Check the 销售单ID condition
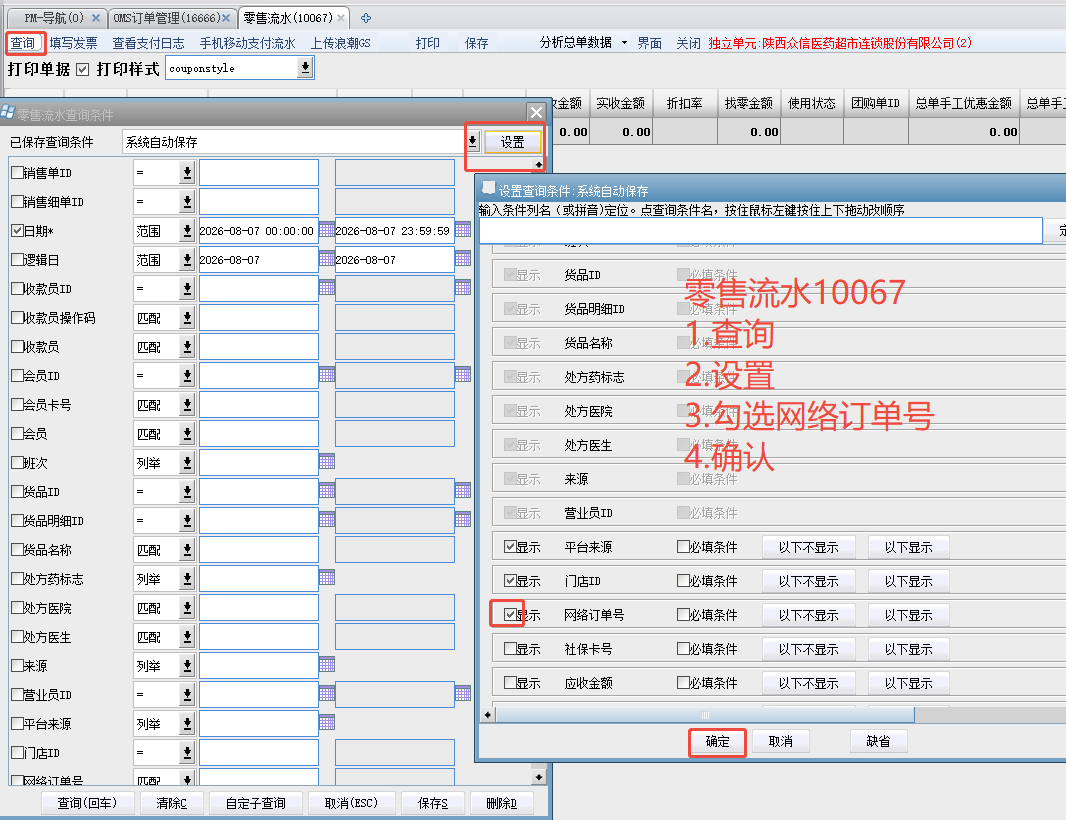Image resolution: width=1066 pixels, height=820 pixels. click(18, 173)
